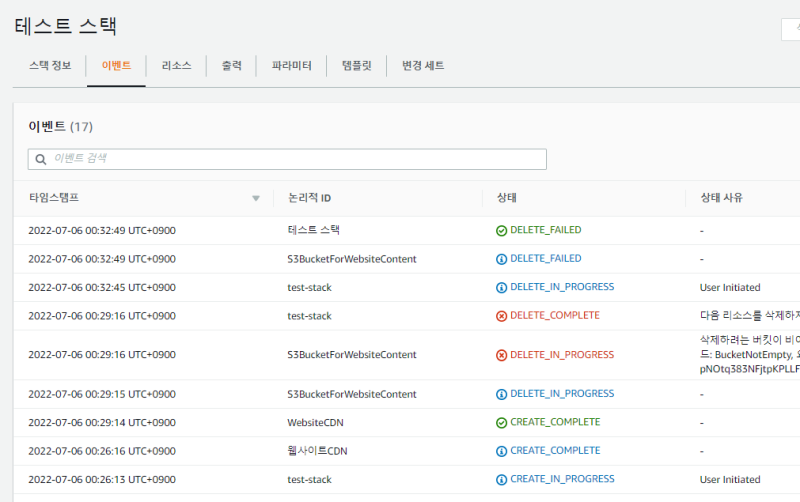Screen dimensions: 800x502
Task: Open the 변경 세트 tab
Action: pos(423,66)
